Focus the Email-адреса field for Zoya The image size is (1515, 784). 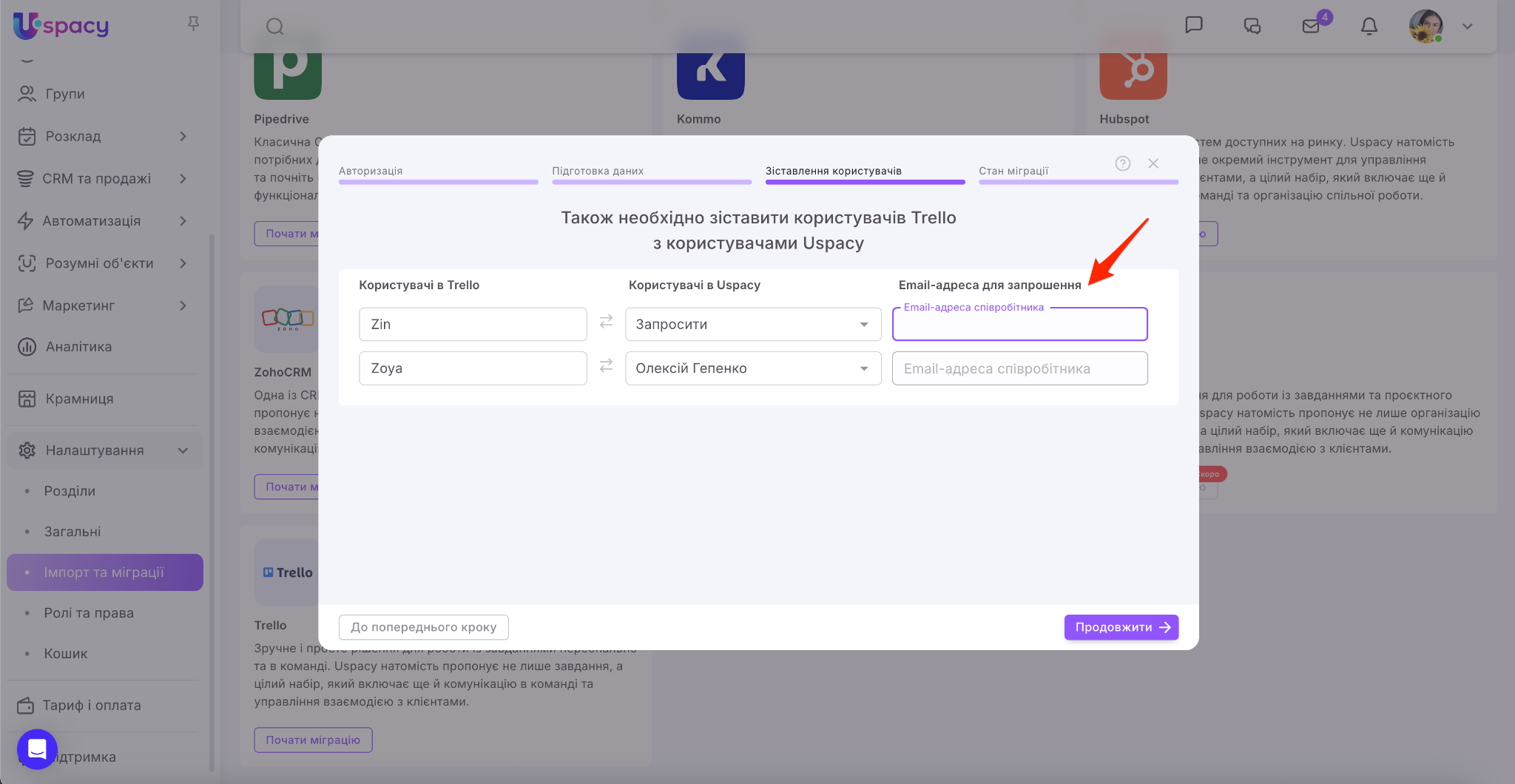coord(1019,368)
